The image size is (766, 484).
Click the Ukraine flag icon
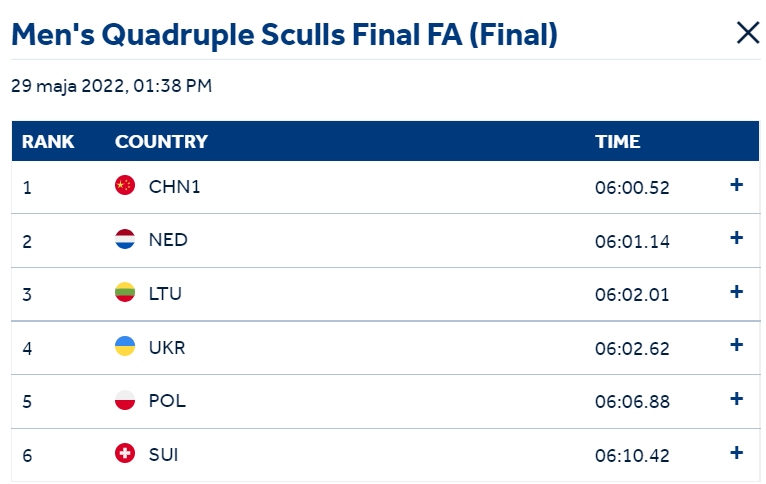click(x=125, y=346)
